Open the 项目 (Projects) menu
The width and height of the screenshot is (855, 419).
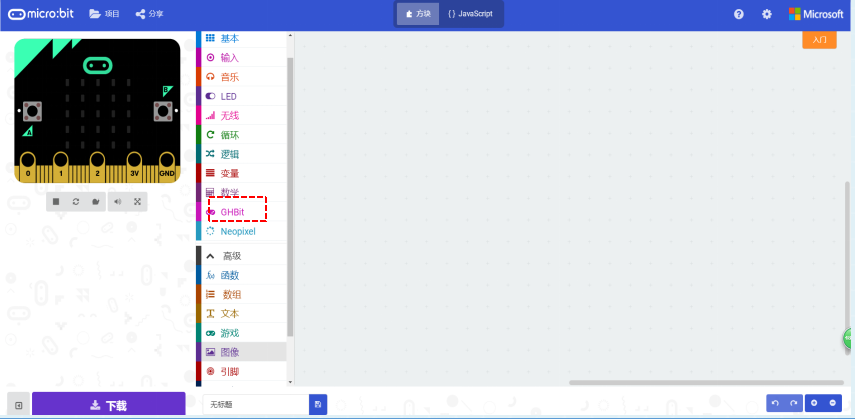pyautogui.click(x=104, y=14)
